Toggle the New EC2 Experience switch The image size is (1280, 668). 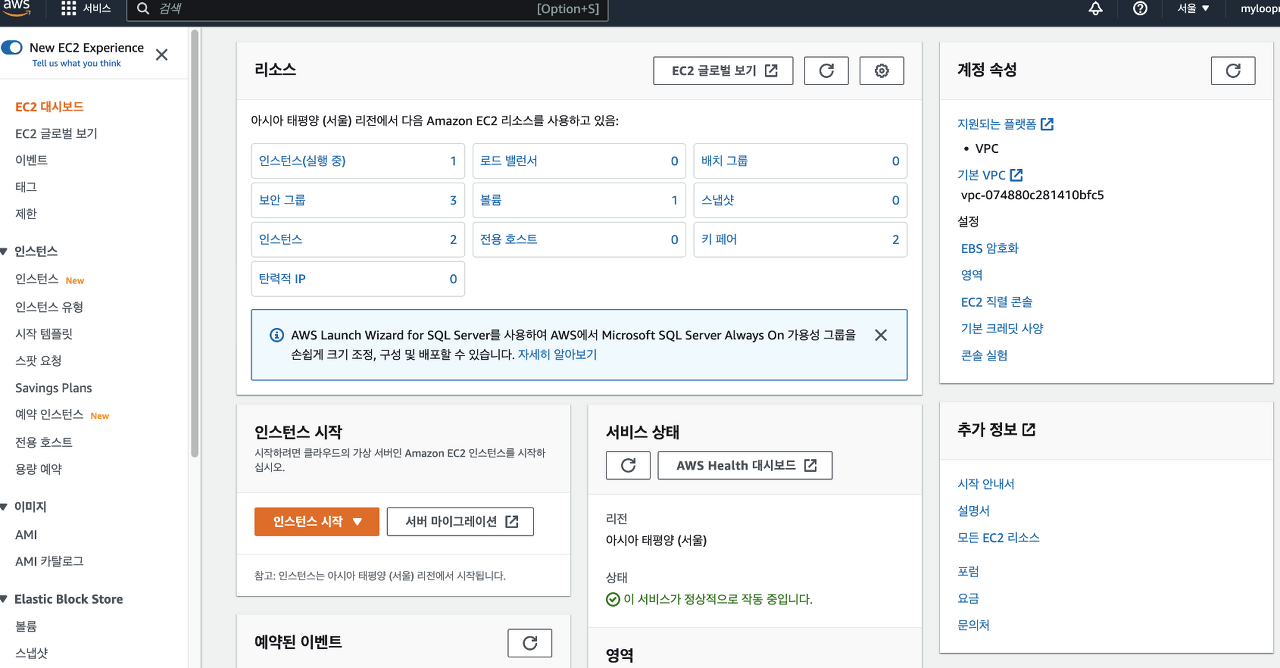point(12,48)
